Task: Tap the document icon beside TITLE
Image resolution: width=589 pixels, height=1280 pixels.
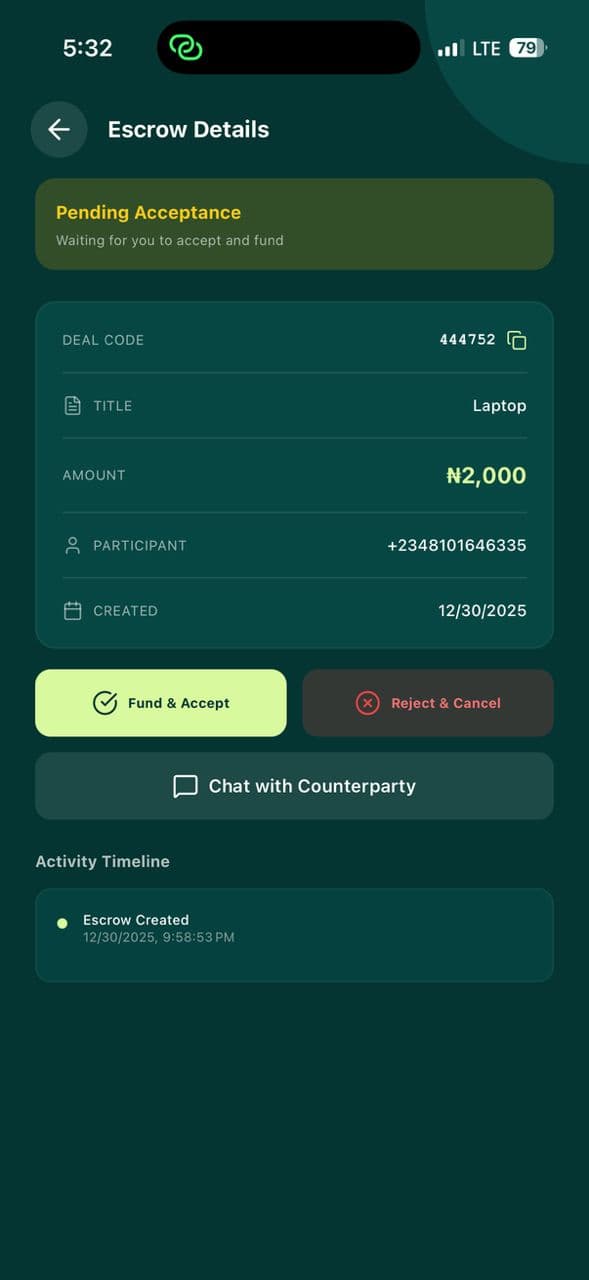Action: point(71,405)
